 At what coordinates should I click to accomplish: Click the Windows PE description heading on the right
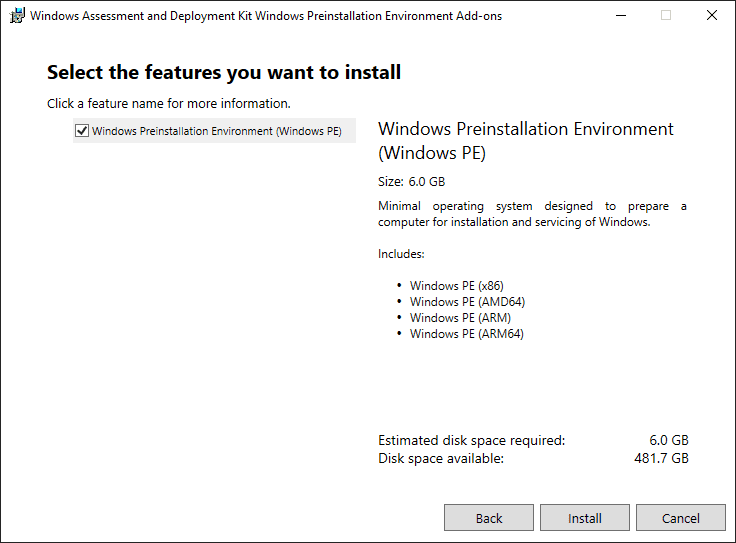525,141
